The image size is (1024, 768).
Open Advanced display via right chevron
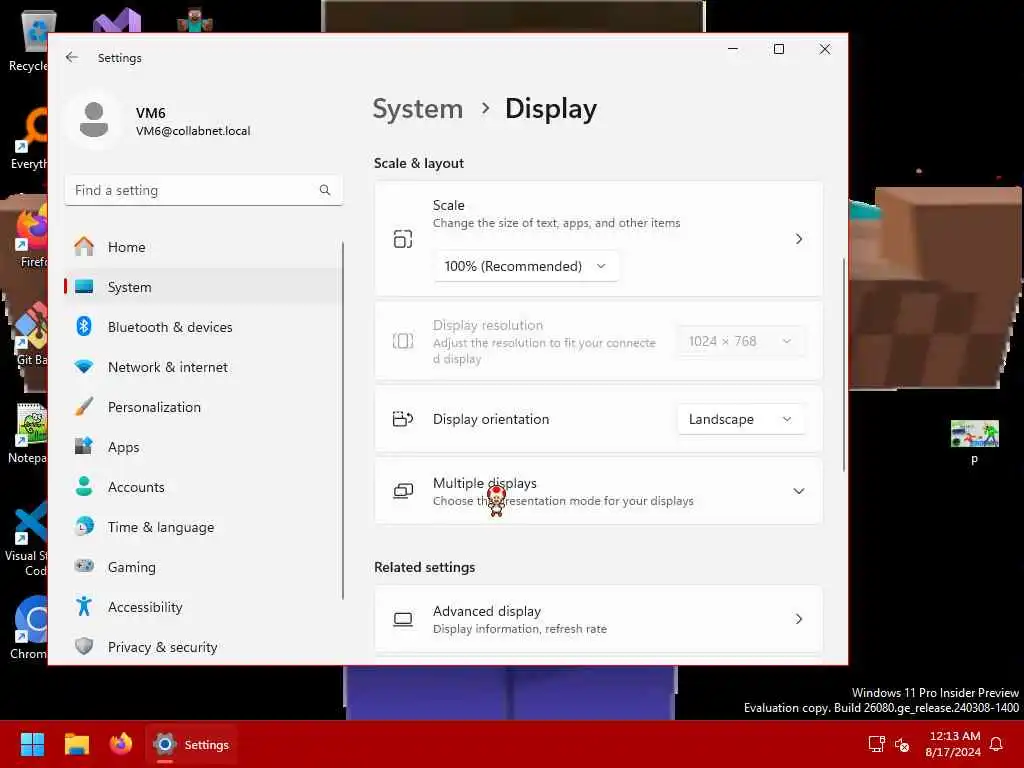(x=799, y=619)
